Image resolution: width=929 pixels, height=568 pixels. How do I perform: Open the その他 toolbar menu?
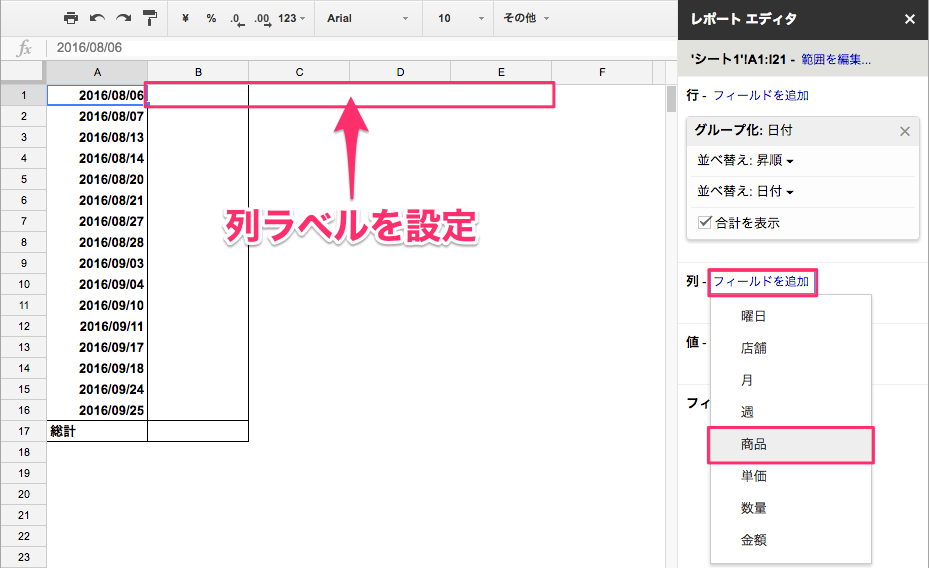pos(526,18)
